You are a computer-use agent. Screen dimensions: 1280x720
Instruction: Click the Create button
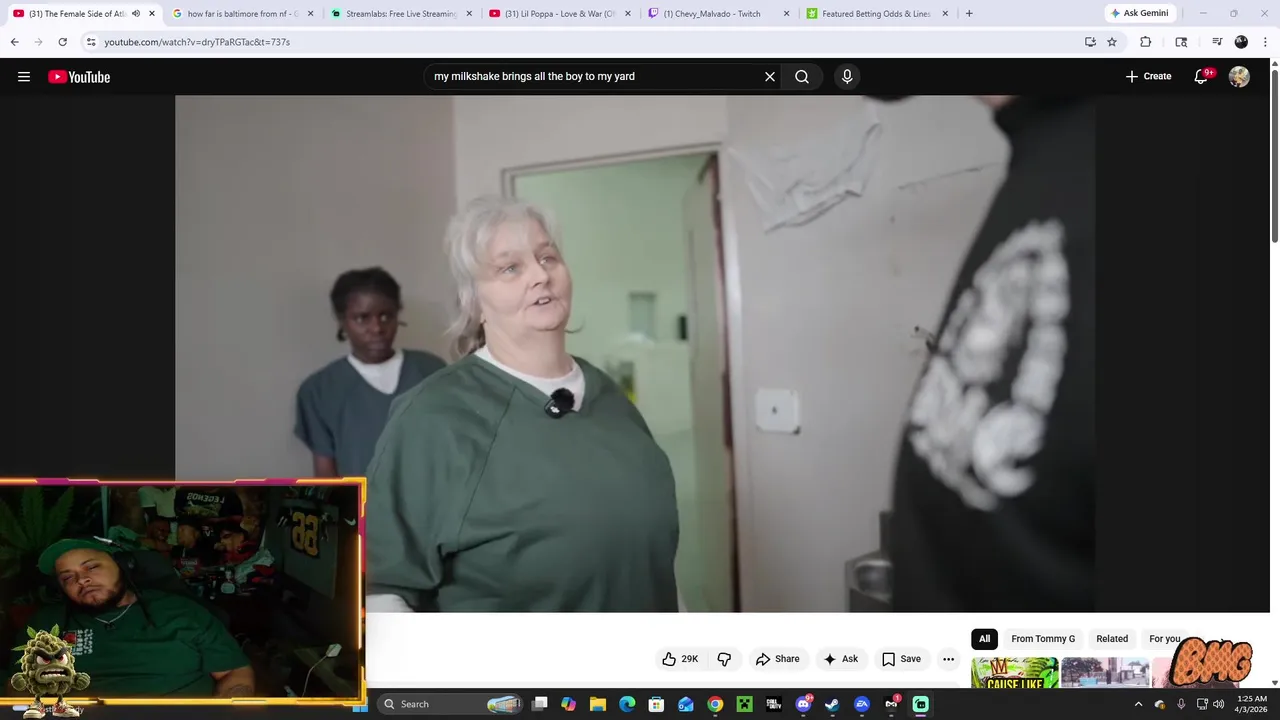1148,76
